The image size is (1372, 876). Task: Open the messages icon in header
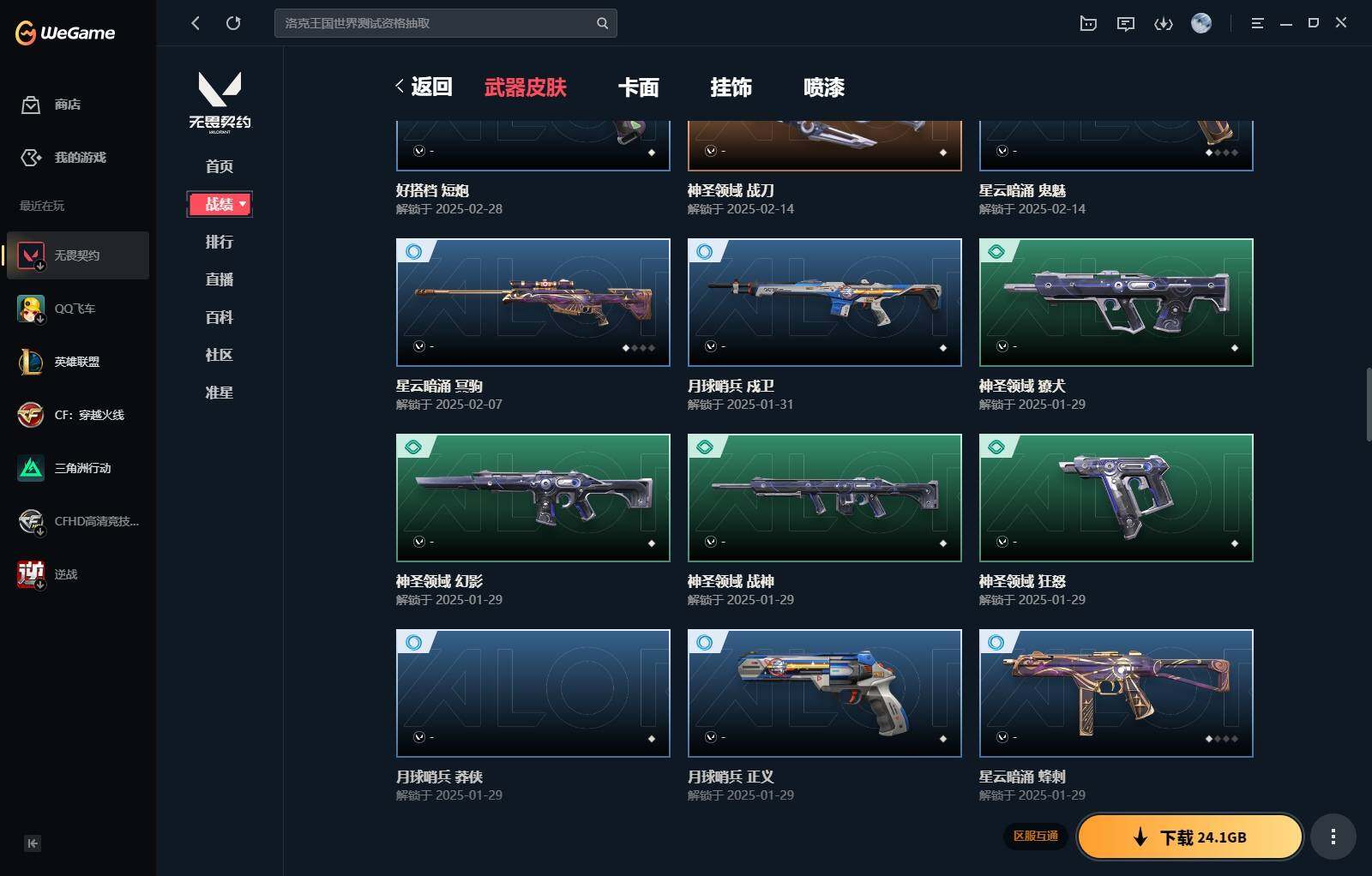pyautogui.click(x=1126, y=23)
